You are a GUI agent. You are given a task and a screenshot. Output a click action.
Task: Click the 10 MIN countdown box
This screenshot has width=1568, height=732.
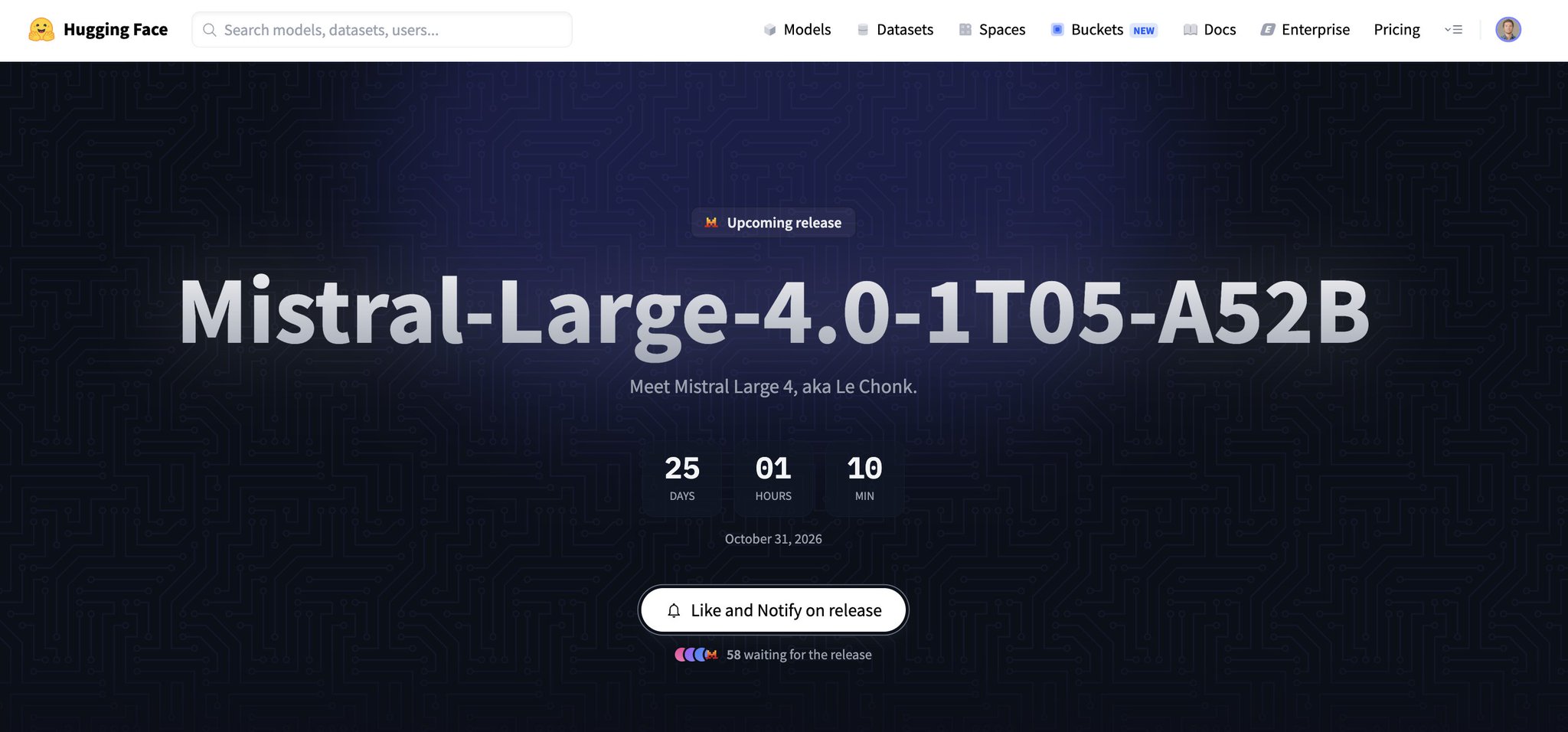[x=864, y=478]
